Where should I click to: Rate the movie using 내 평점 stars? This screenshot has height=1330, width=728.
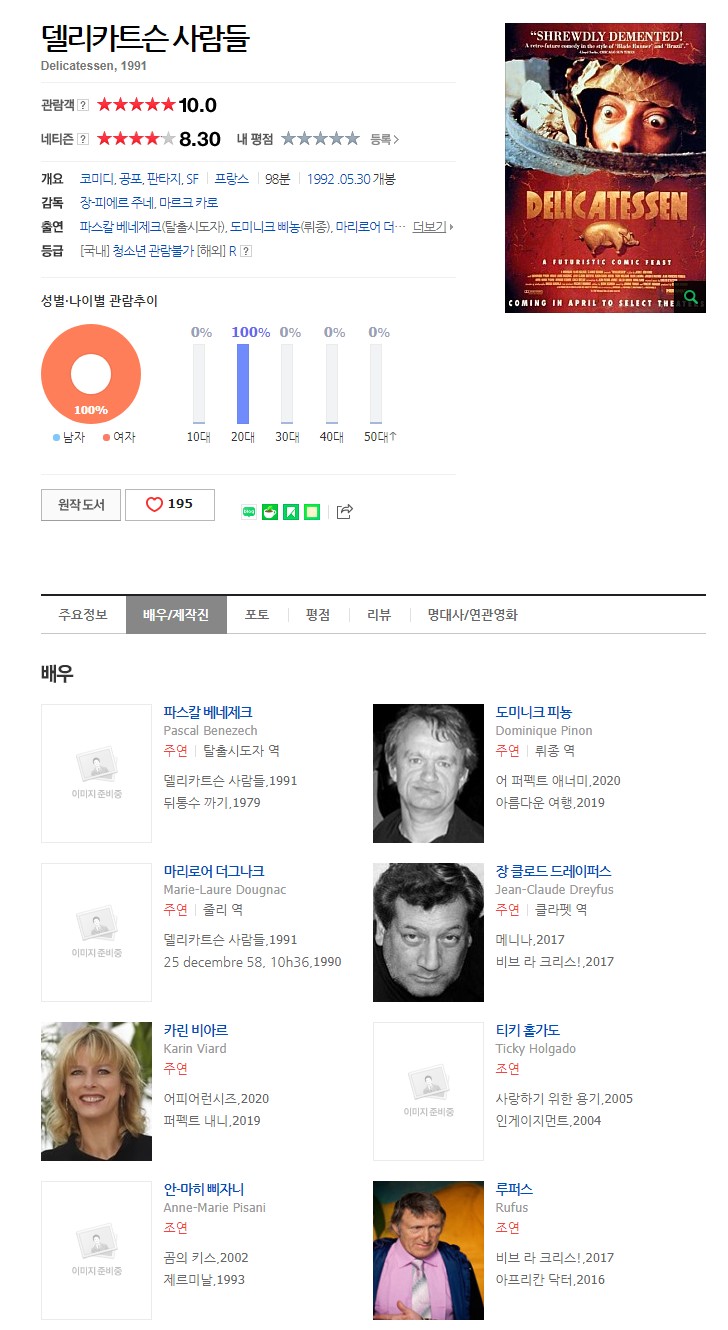click(x=320, y=139)
